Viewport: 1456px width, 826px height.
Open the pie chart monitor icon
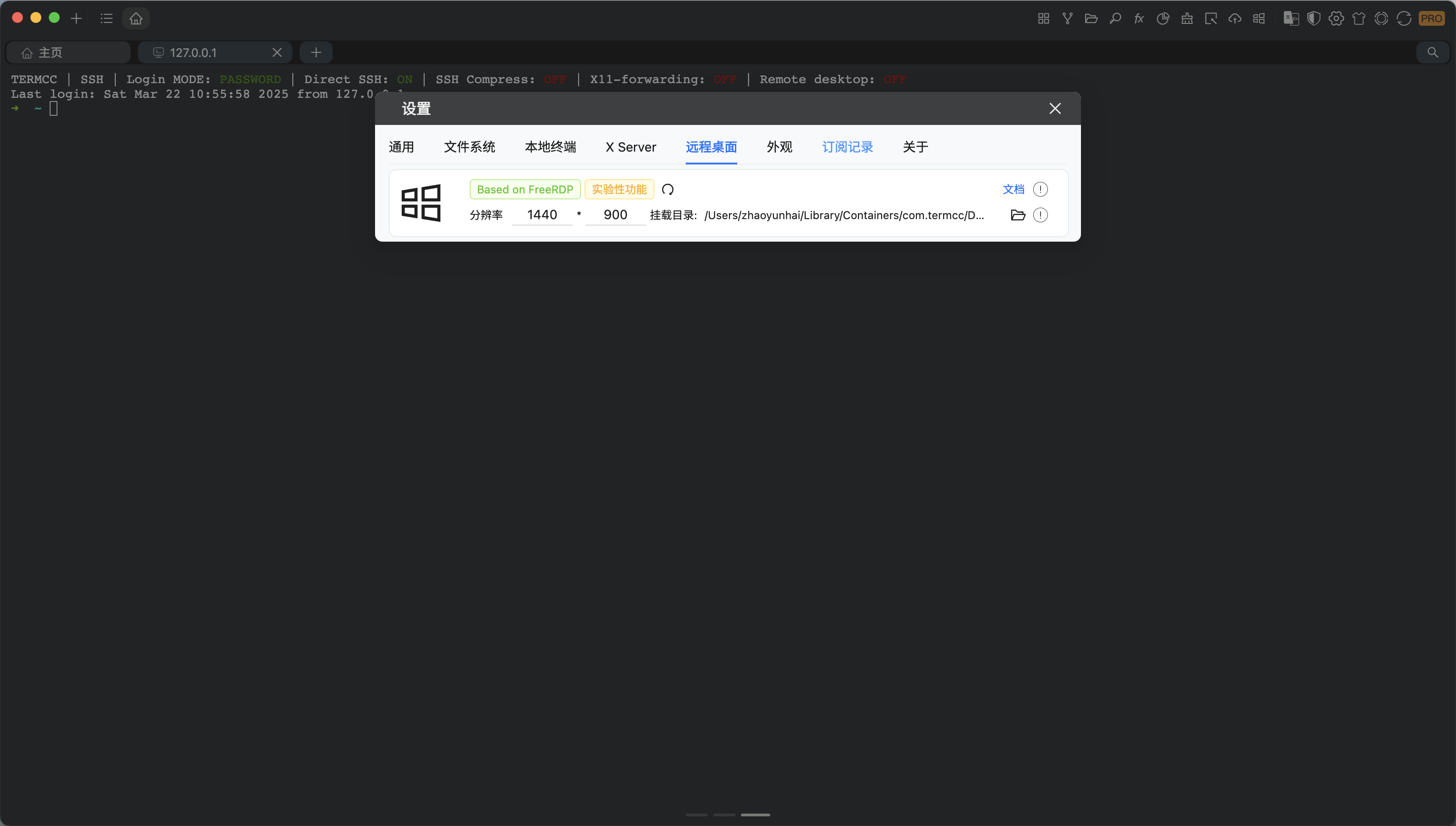click(x=1163, y=18)
